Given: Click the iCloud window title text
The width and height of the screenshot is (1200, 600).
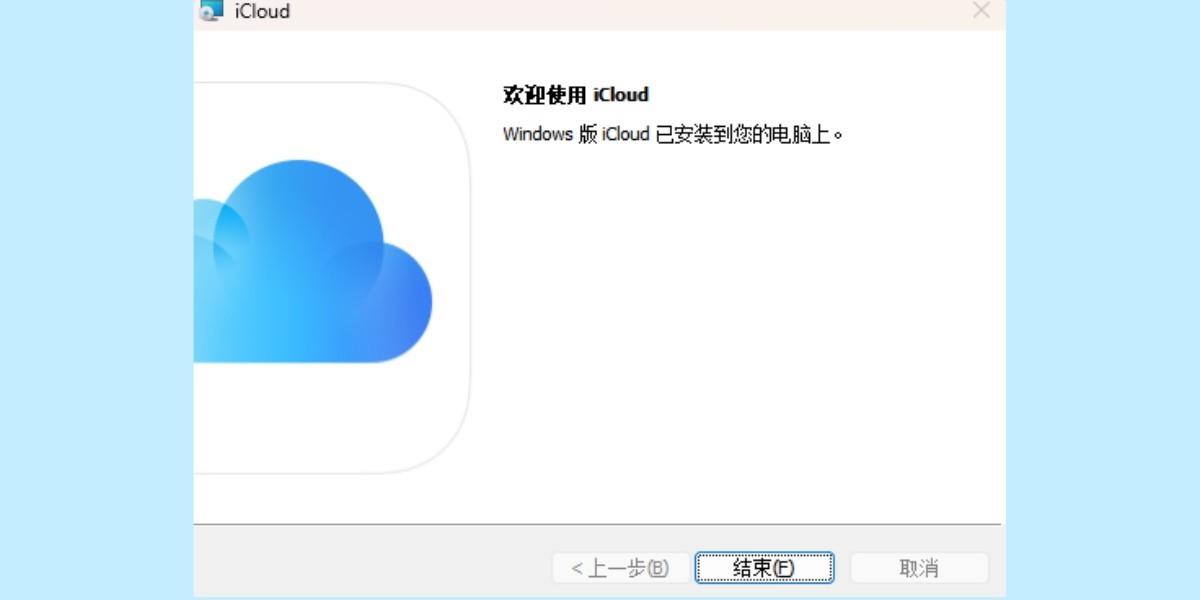Looking at the screenshot, I should pos(262,12).
